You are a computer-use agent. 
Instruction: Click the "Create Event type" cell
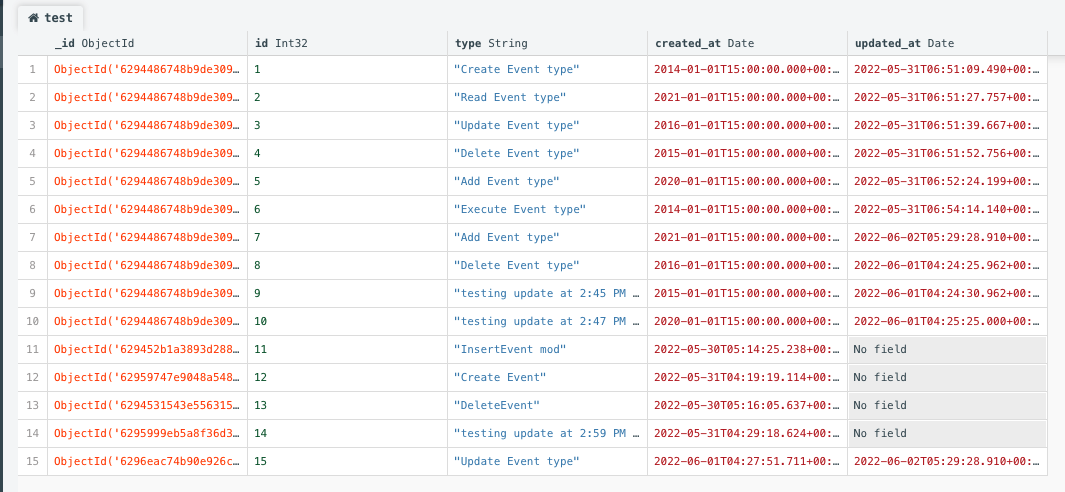click(516, 70)
